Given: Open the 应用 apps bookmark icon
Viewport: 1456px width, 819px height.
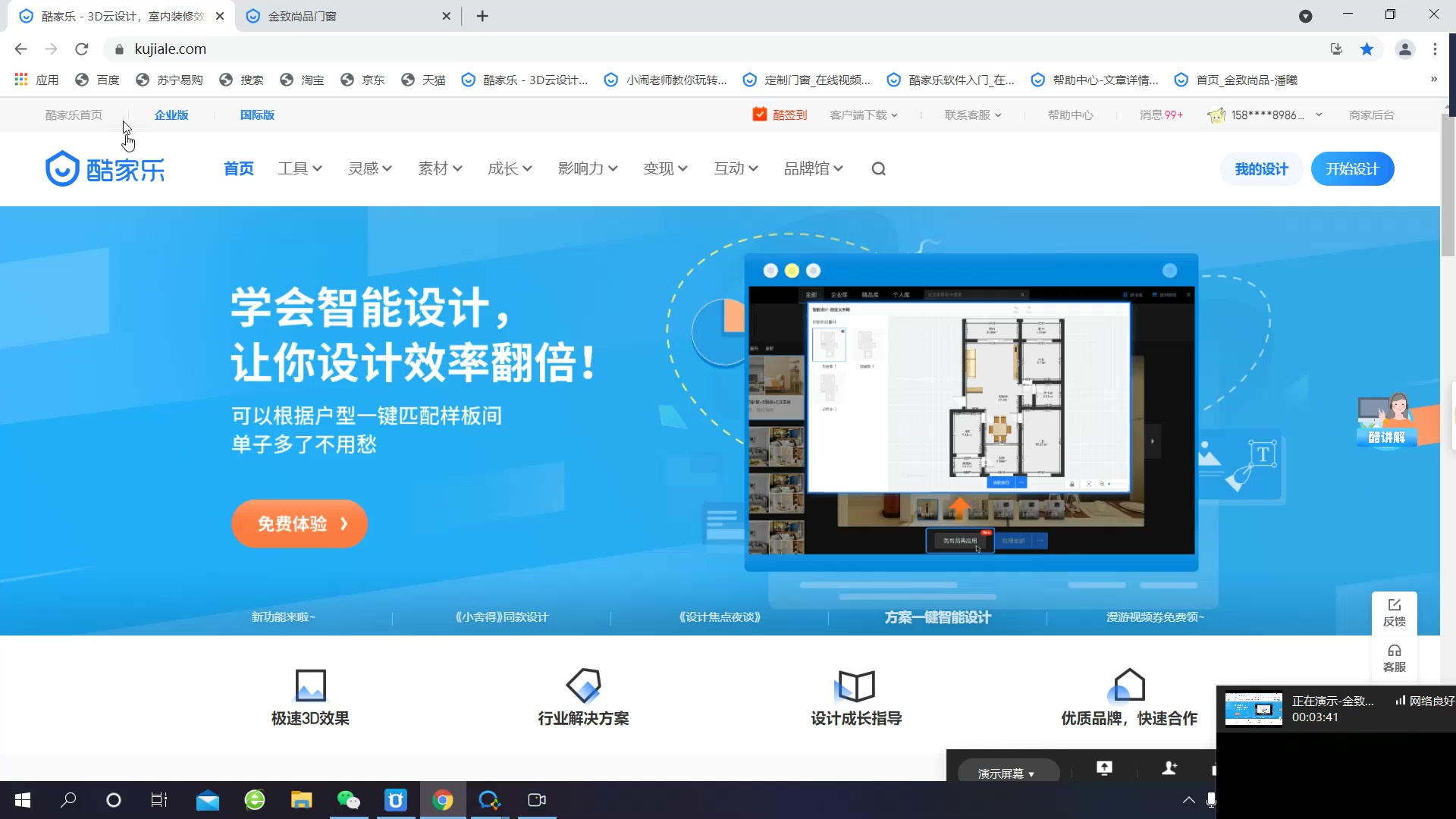Looking at the screenshot, I should (x=21, y=80).
